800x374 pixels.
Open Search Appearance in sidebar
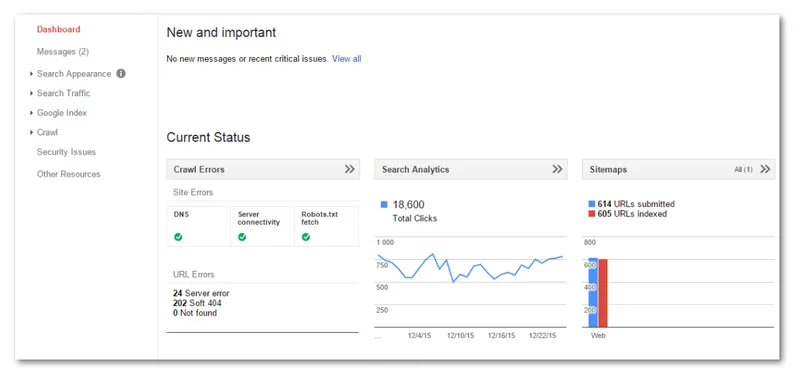click(74, 74)
